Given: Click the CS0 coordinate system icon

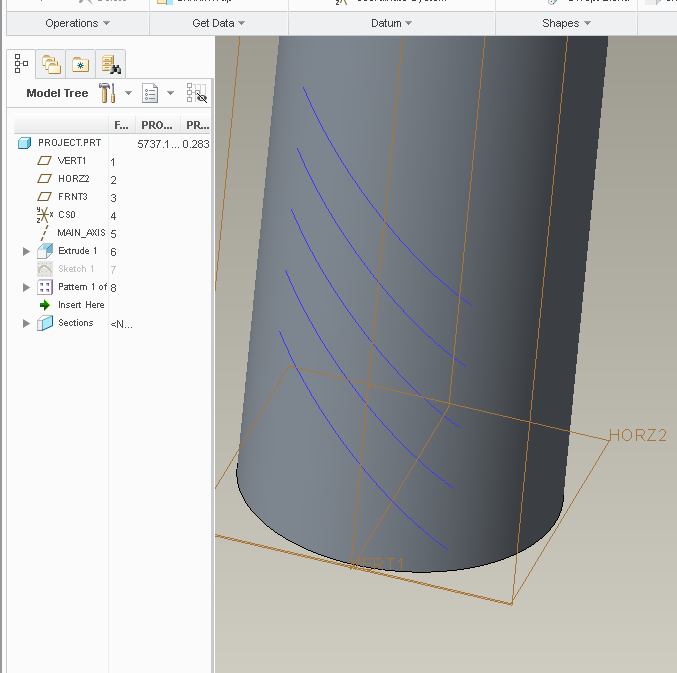Looking at the screenshot, I should pyautogui.click(x=44, y=215).
